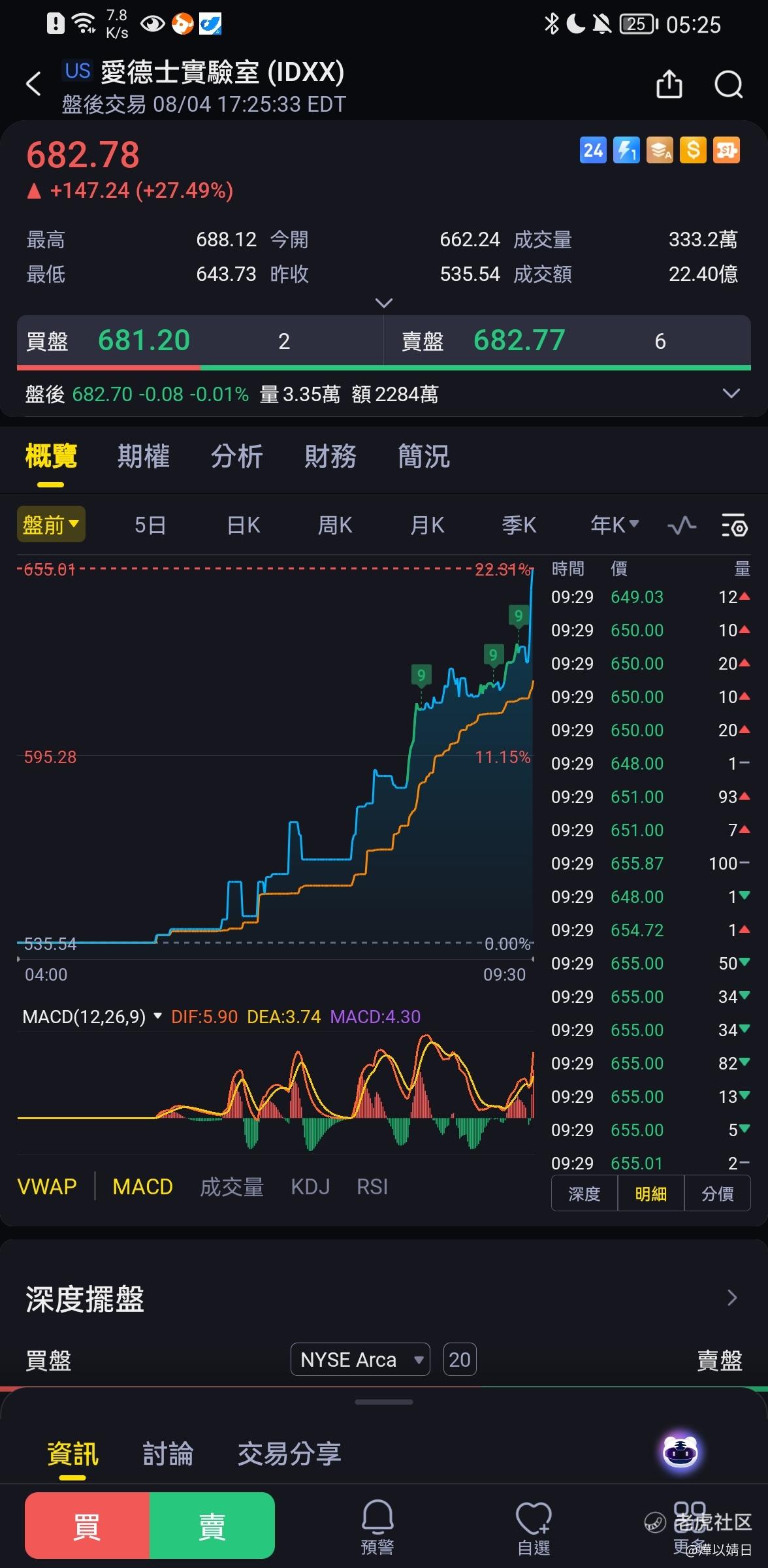The height and width of the screenshot is (1568, 768).
Task: Select the 月K chart period
Action: click(x=427, y=525)
